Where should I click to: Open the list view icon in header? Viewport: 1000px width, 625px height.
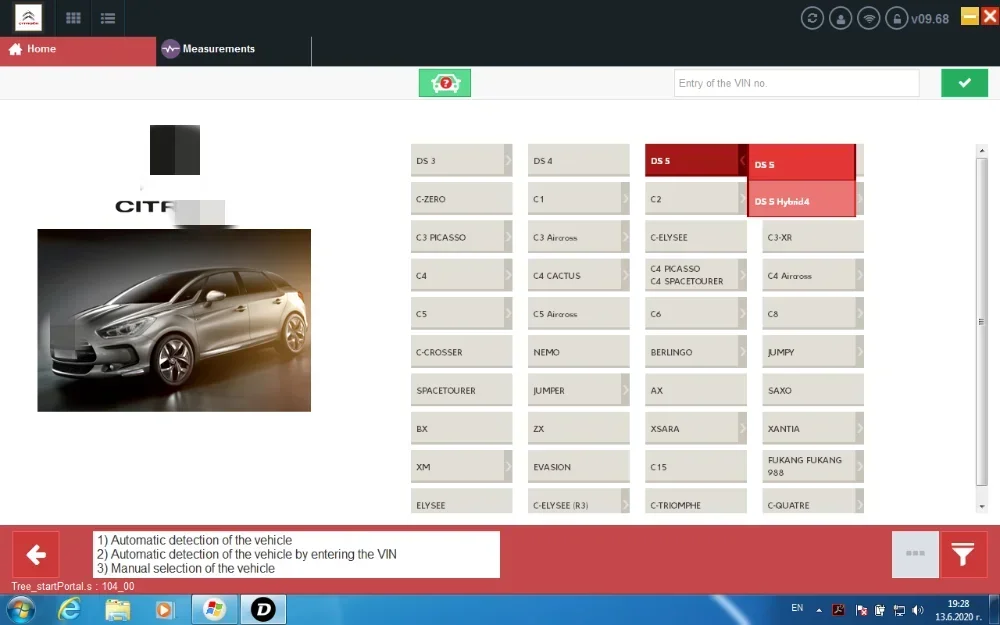coord(108,18)
